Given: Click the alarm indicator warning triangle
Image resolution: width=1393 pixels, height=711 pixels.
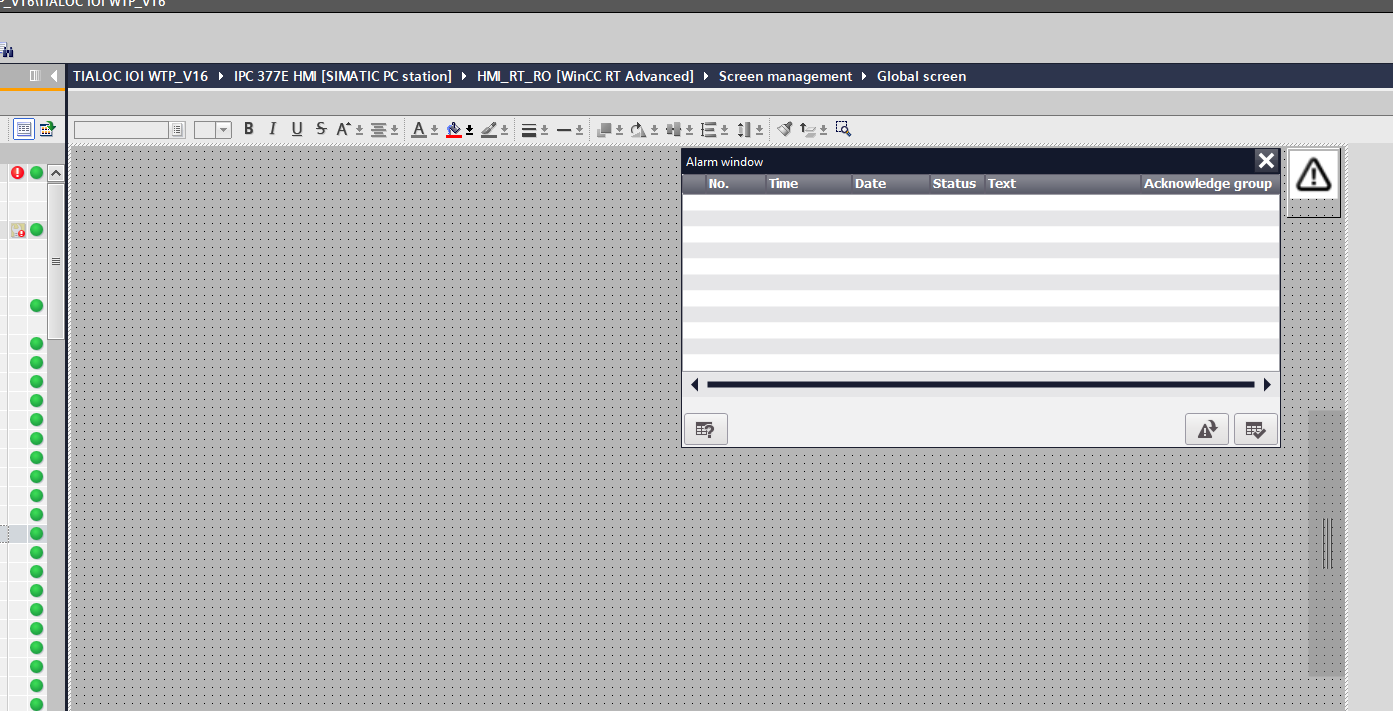Looking at the screenshot, I should tap(1313, 174).
